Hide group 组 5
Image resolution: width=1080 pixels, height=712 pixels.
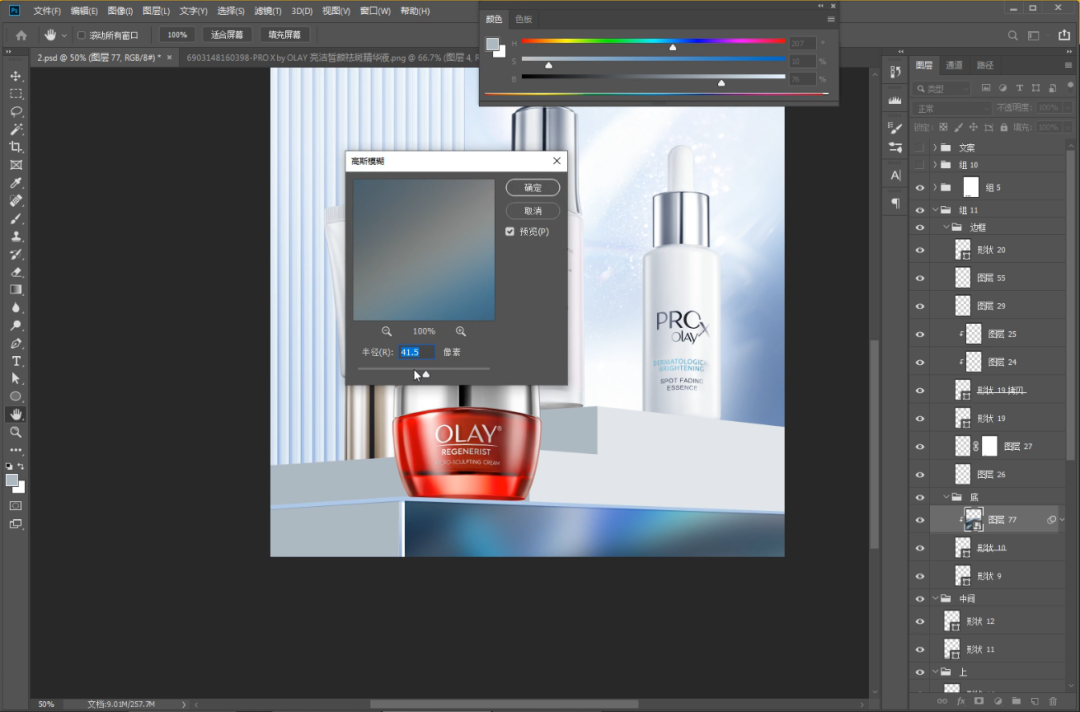tap(920, 187)
